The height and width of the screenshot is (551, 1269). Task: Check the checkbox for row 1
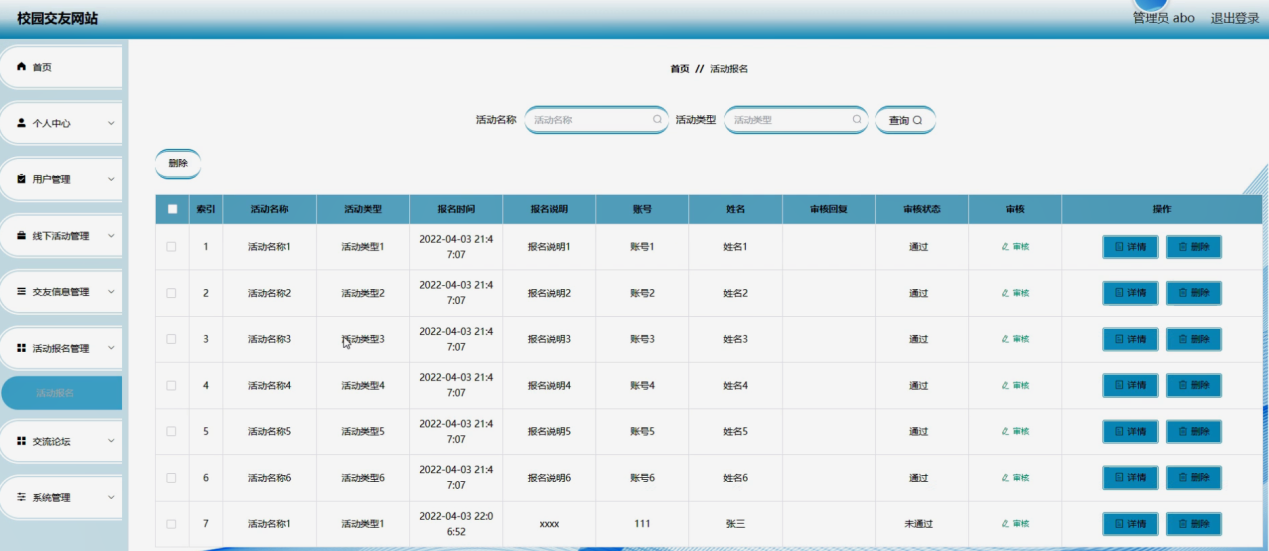[x=172, y=246]
